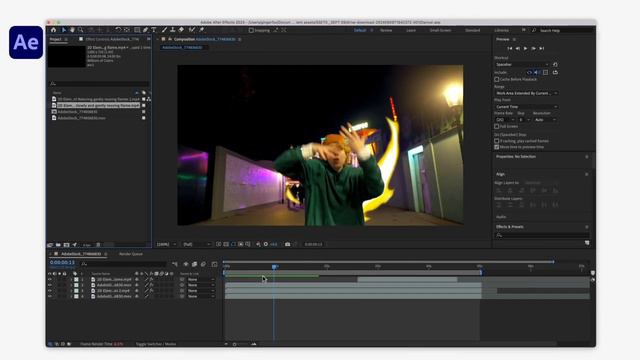Select the Roto Brush tool
Screen dimensions: 640x360
[192, 30]
